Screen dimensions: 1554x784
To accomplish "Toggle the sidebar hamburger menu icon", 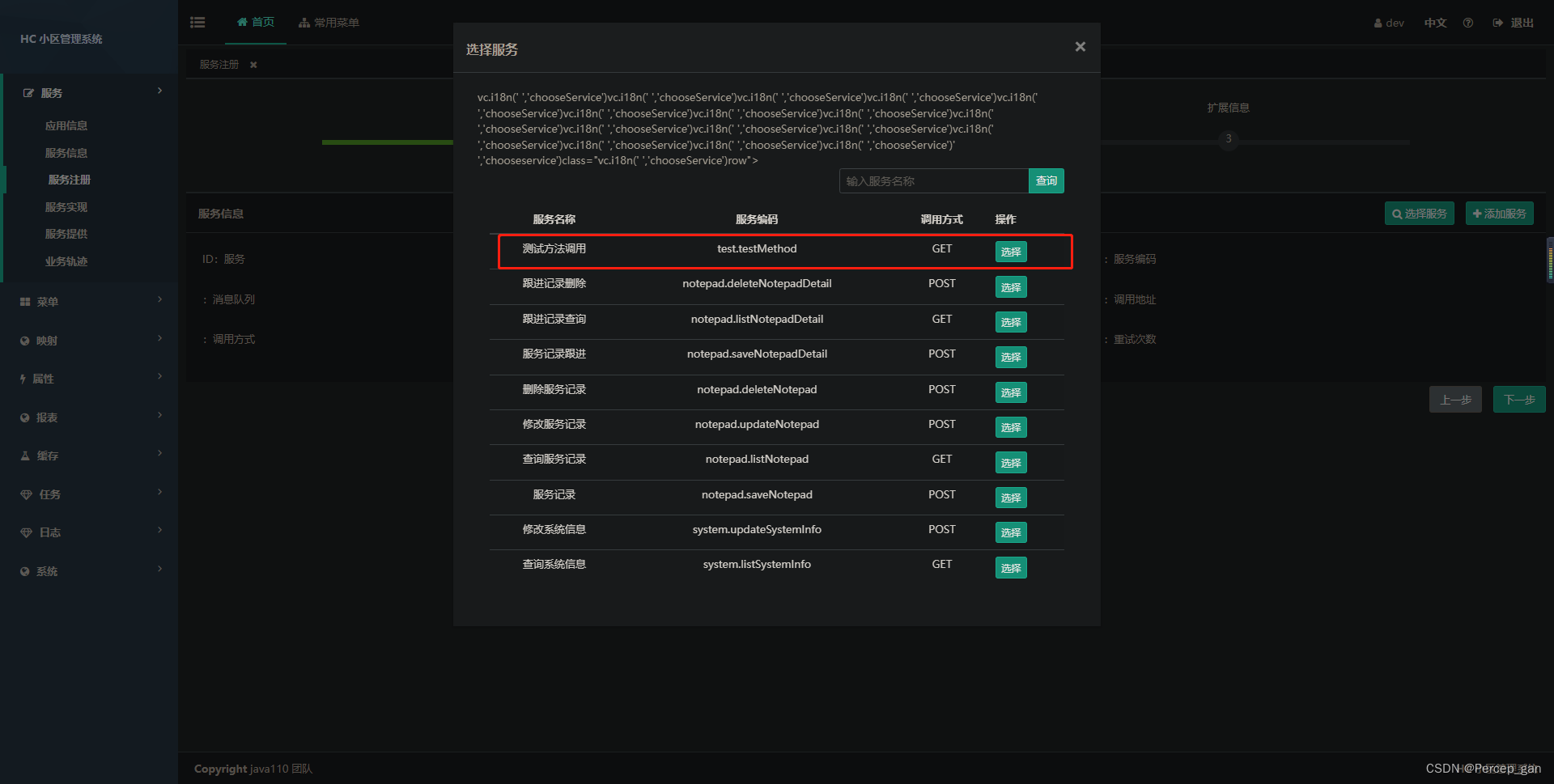I will (197, 23).
